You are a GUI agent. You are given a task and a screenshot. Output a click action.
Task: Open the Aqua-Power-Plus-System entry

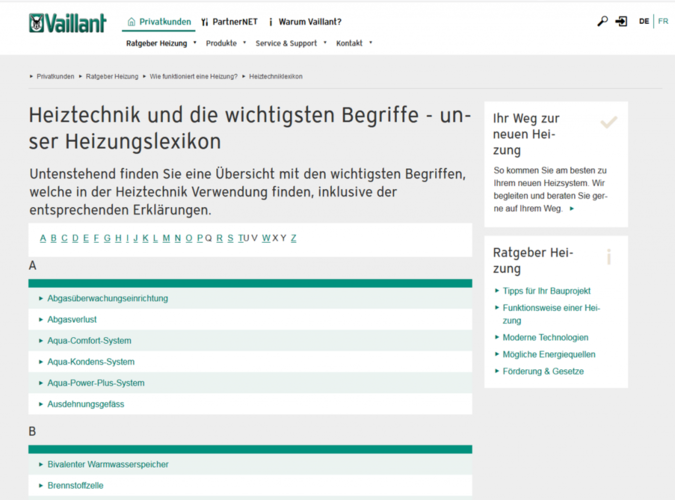click(x=250, y=383)
